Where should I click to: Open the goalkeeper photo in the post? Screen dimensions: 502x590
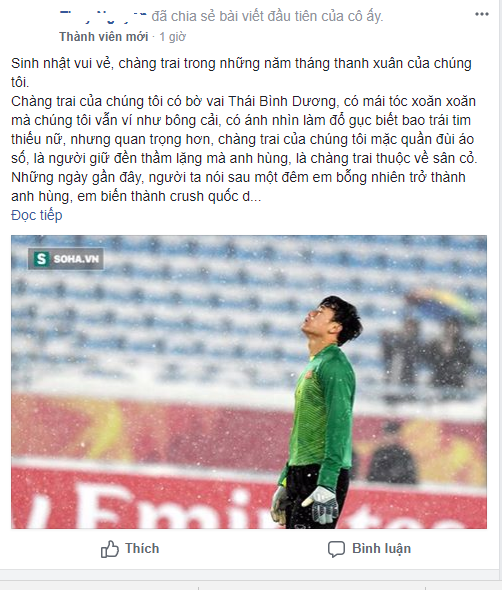(x=249, y=382)
